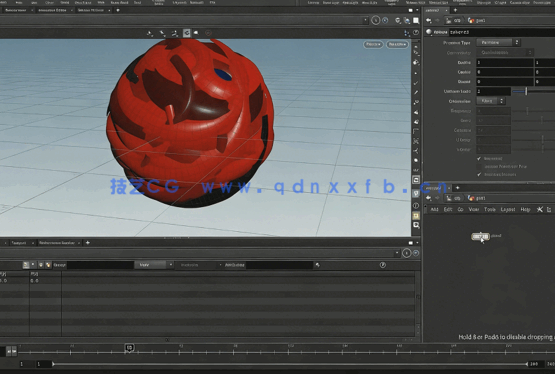Viewport: 555px width, 374px height.
Task: Click the highlighted view tool icon above the viewport
Action: tap(187, 33)
